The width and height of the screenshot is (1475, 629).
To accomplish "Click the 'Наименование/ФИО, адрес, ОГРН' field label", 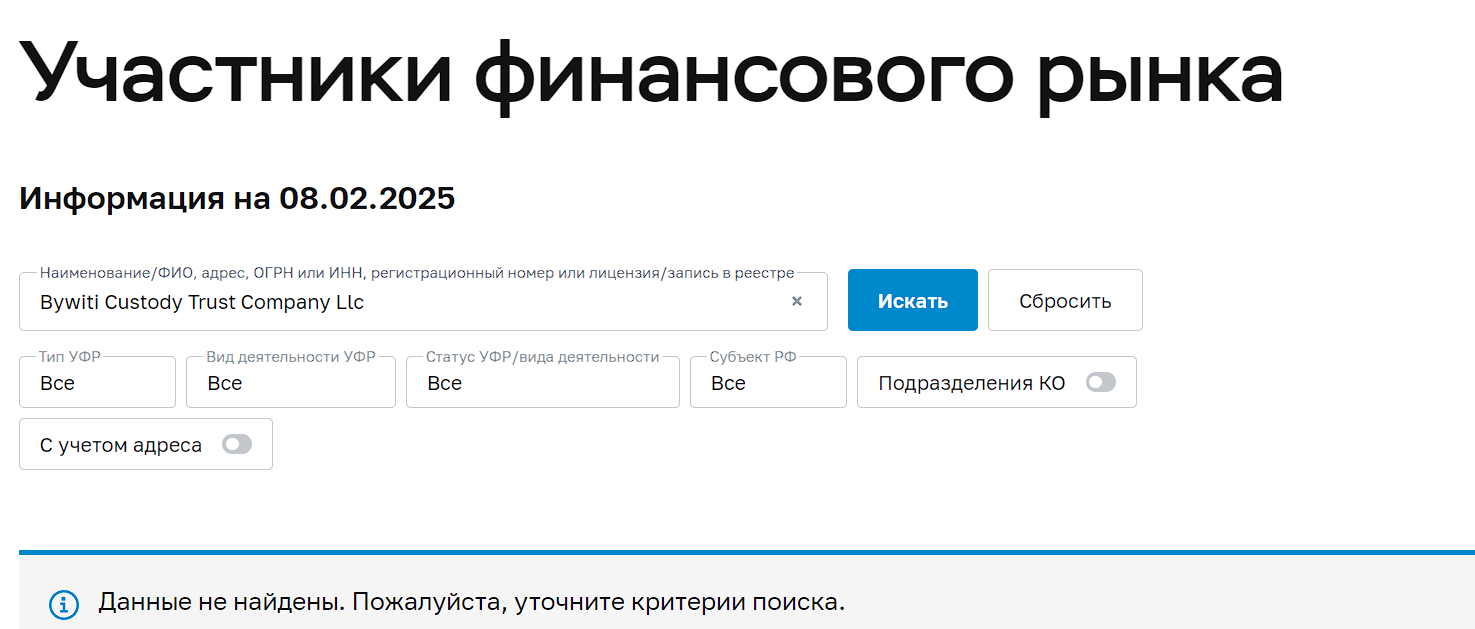I will click(x=416, y=273).
